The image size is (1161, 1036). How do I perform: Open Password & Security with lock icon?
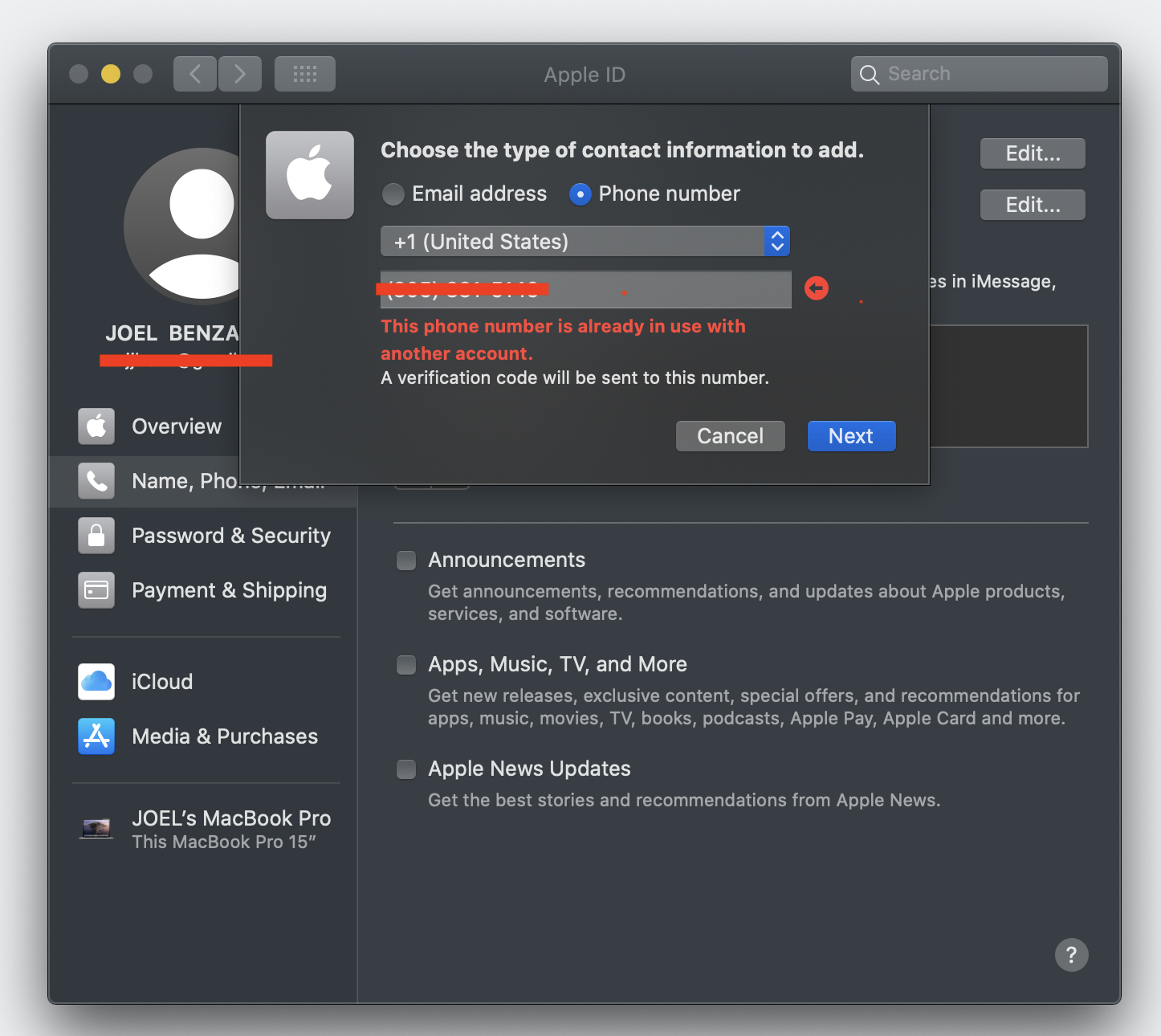(96, 536)
